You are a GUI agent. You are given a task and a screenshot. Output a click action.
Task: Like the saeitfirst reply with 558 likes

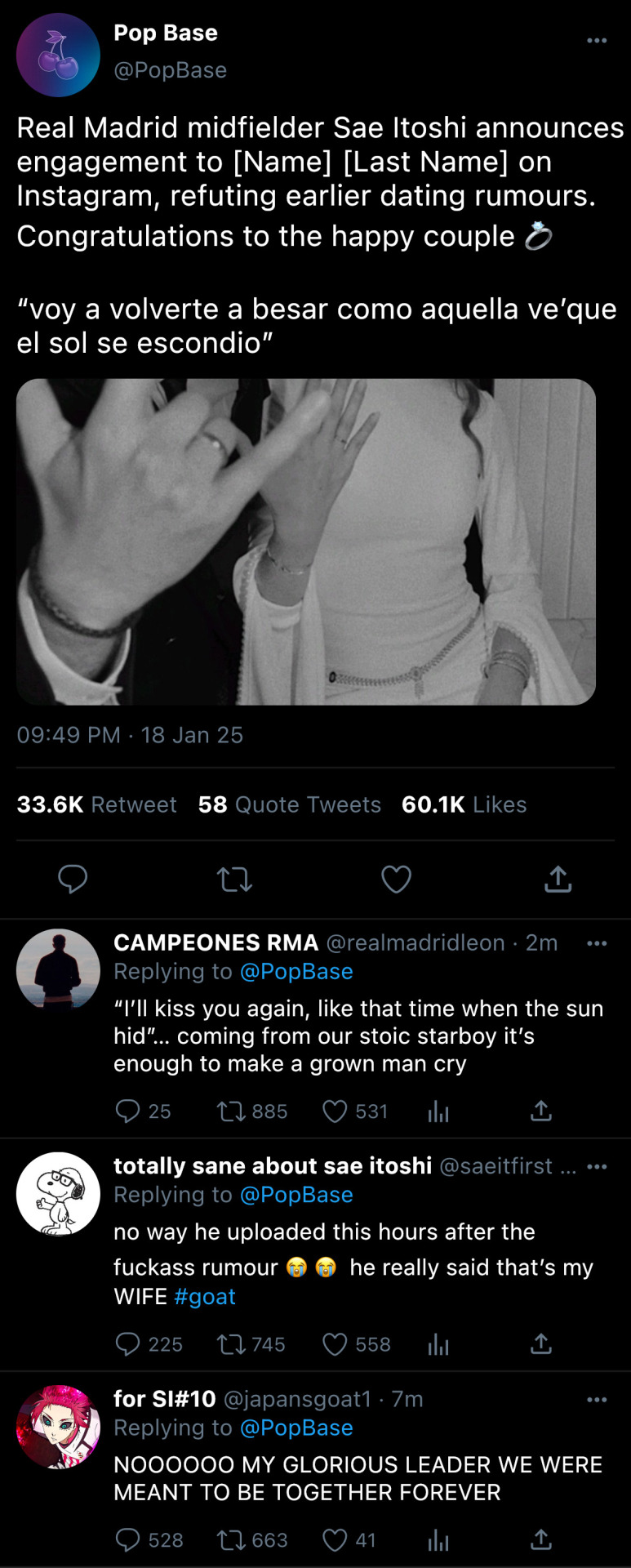335,1344
